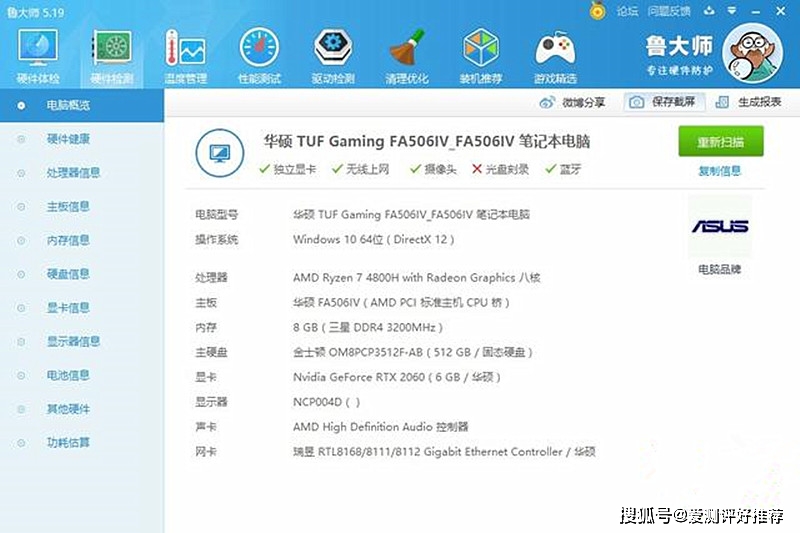Click the 鲁大师 mascot avatar
The image size is (800, 533).
[x=753, y=53]
